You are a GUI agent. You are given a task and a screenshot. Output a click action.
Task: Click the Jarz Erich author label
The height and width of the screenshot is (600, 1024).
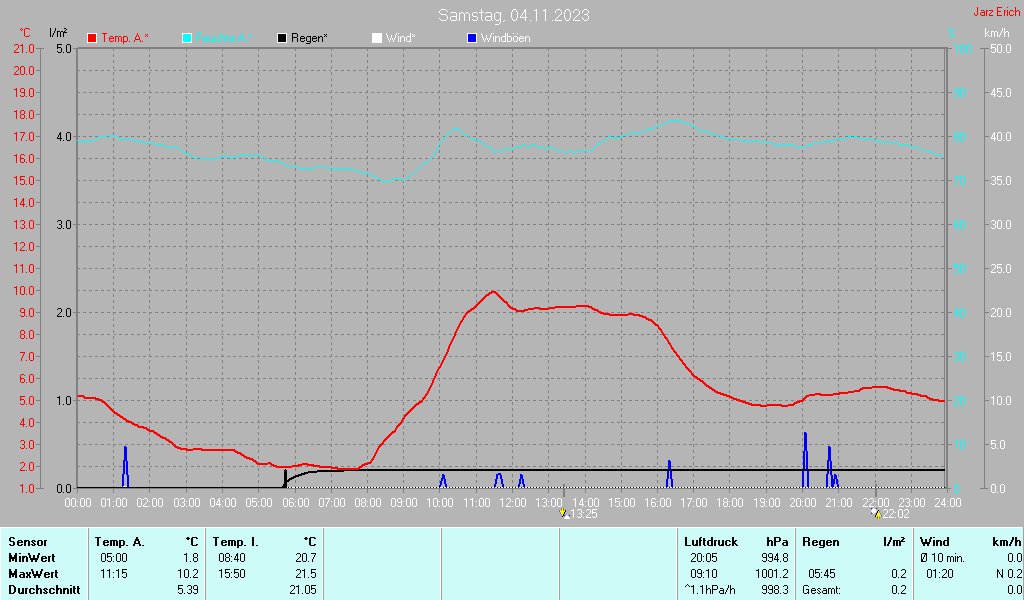tap(996, 13)
